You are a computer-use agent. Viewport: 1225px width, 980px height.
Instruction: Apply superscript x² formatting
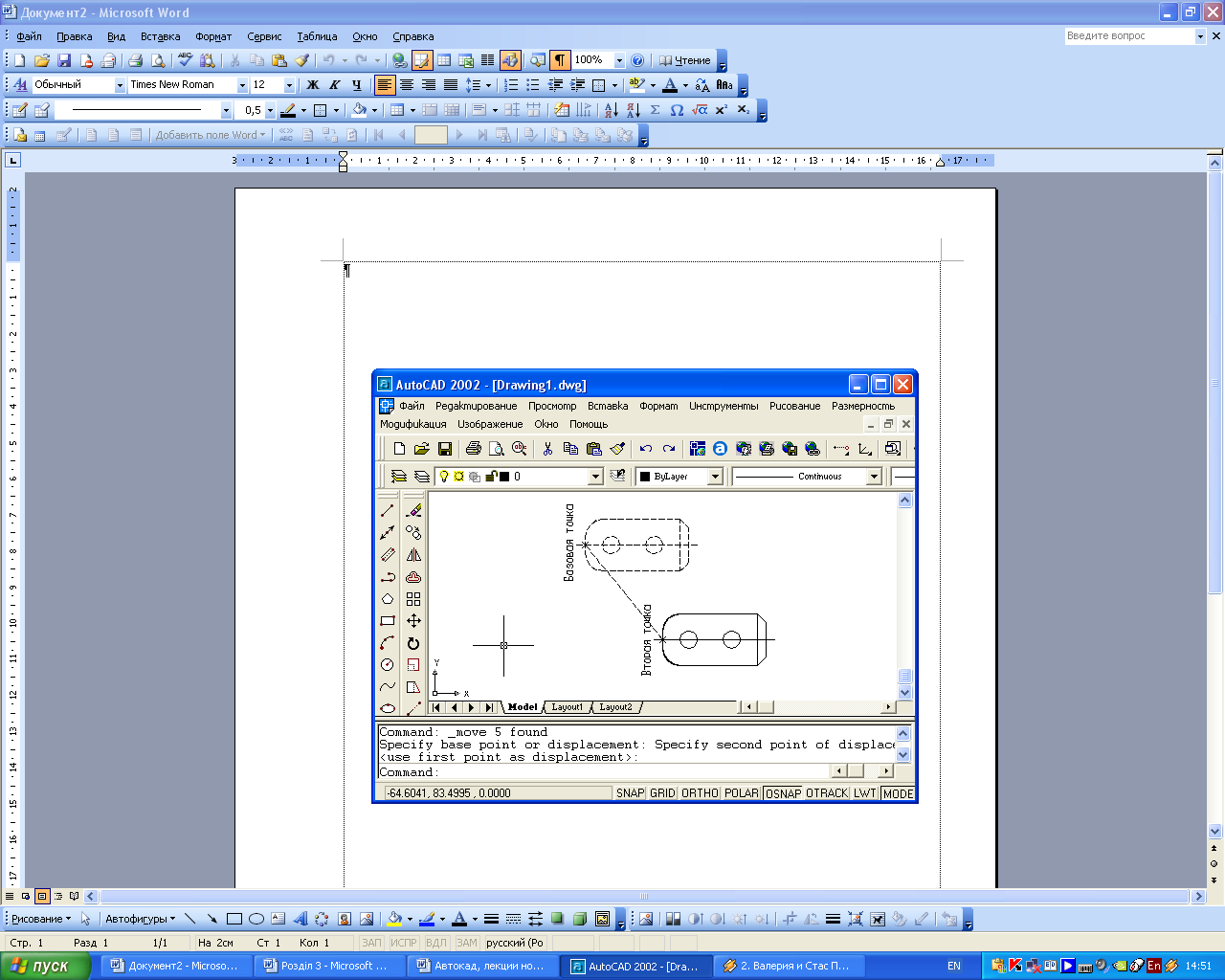[722, 110]
